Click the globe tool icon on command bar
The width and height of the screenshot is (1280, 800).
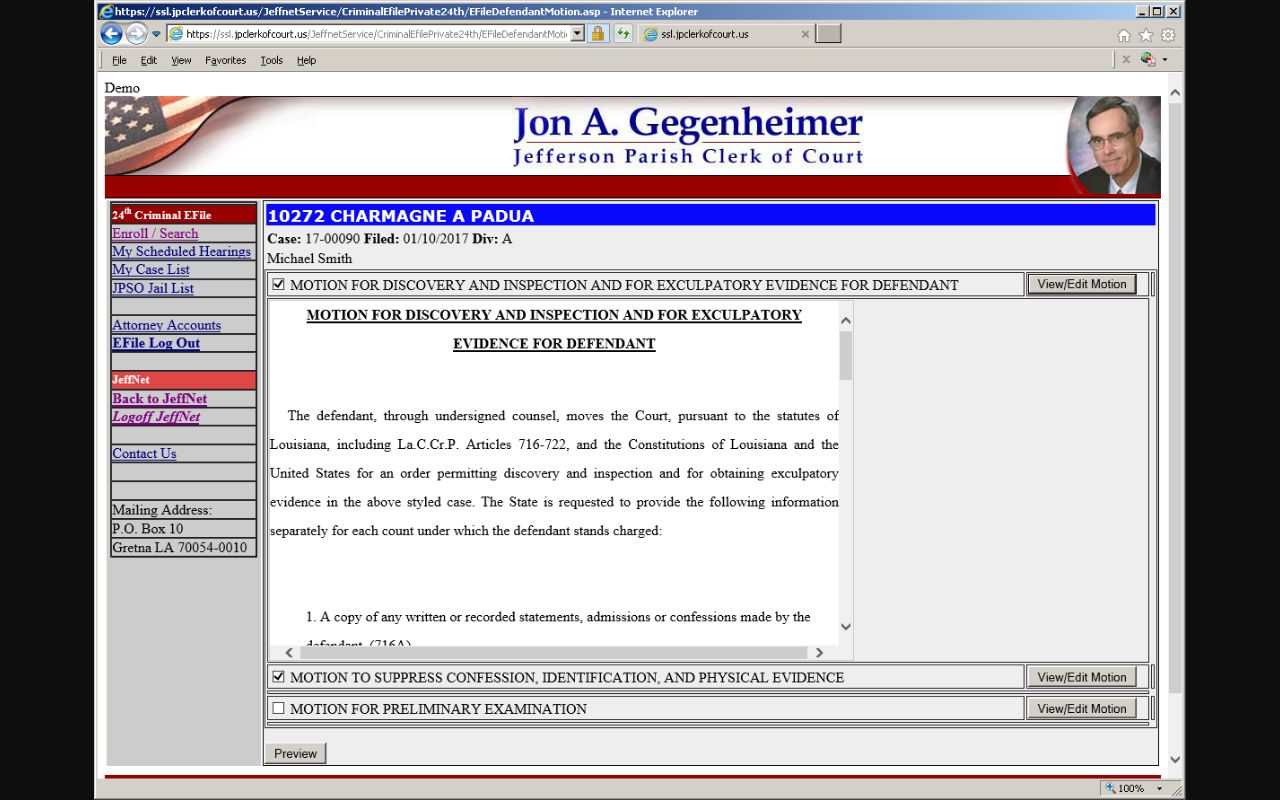click(x=1148, y=60)
